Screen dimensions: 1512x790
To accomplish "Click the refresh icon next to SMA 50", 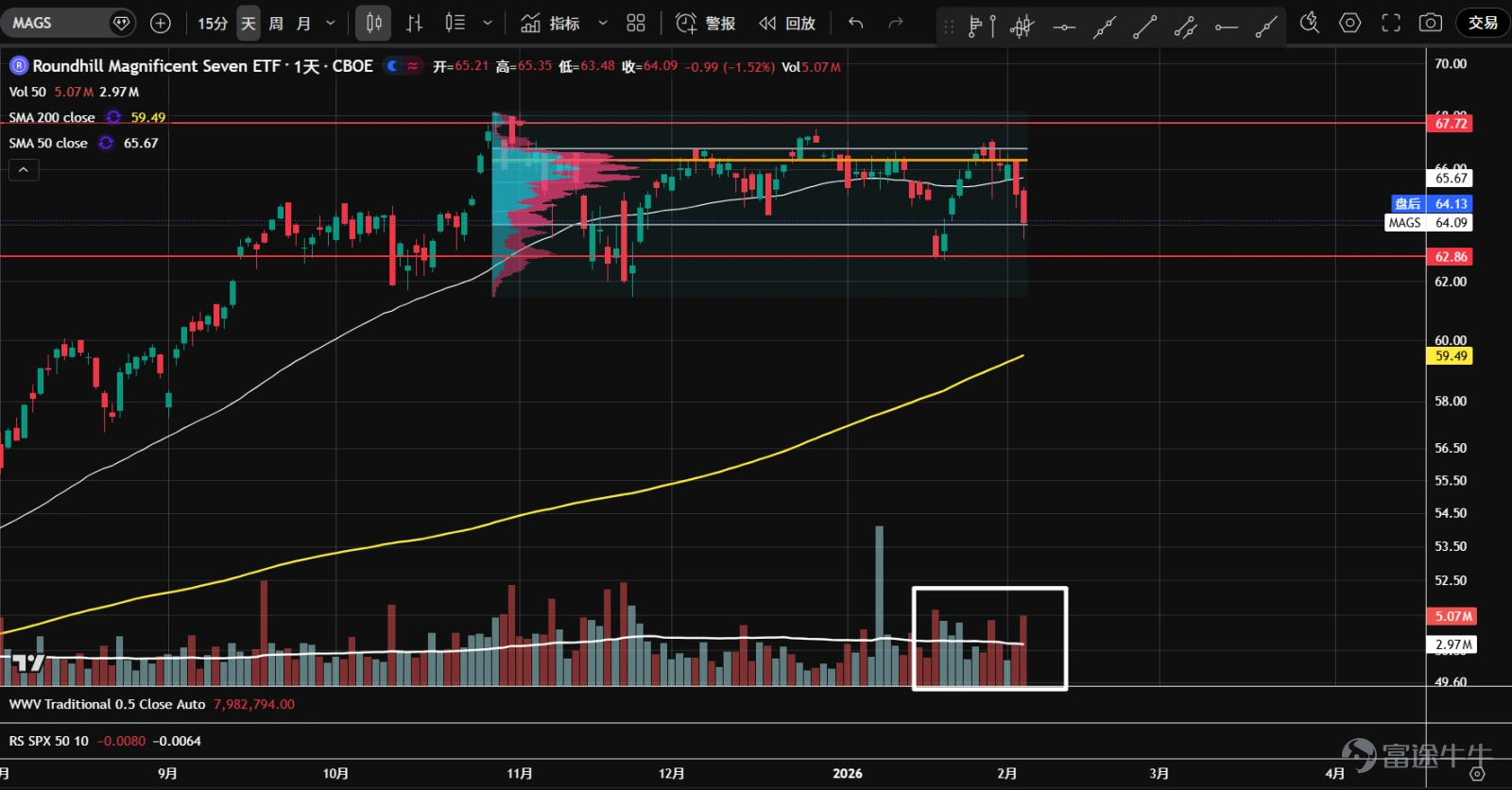I will pyautogui.click(x=106, y=143).
